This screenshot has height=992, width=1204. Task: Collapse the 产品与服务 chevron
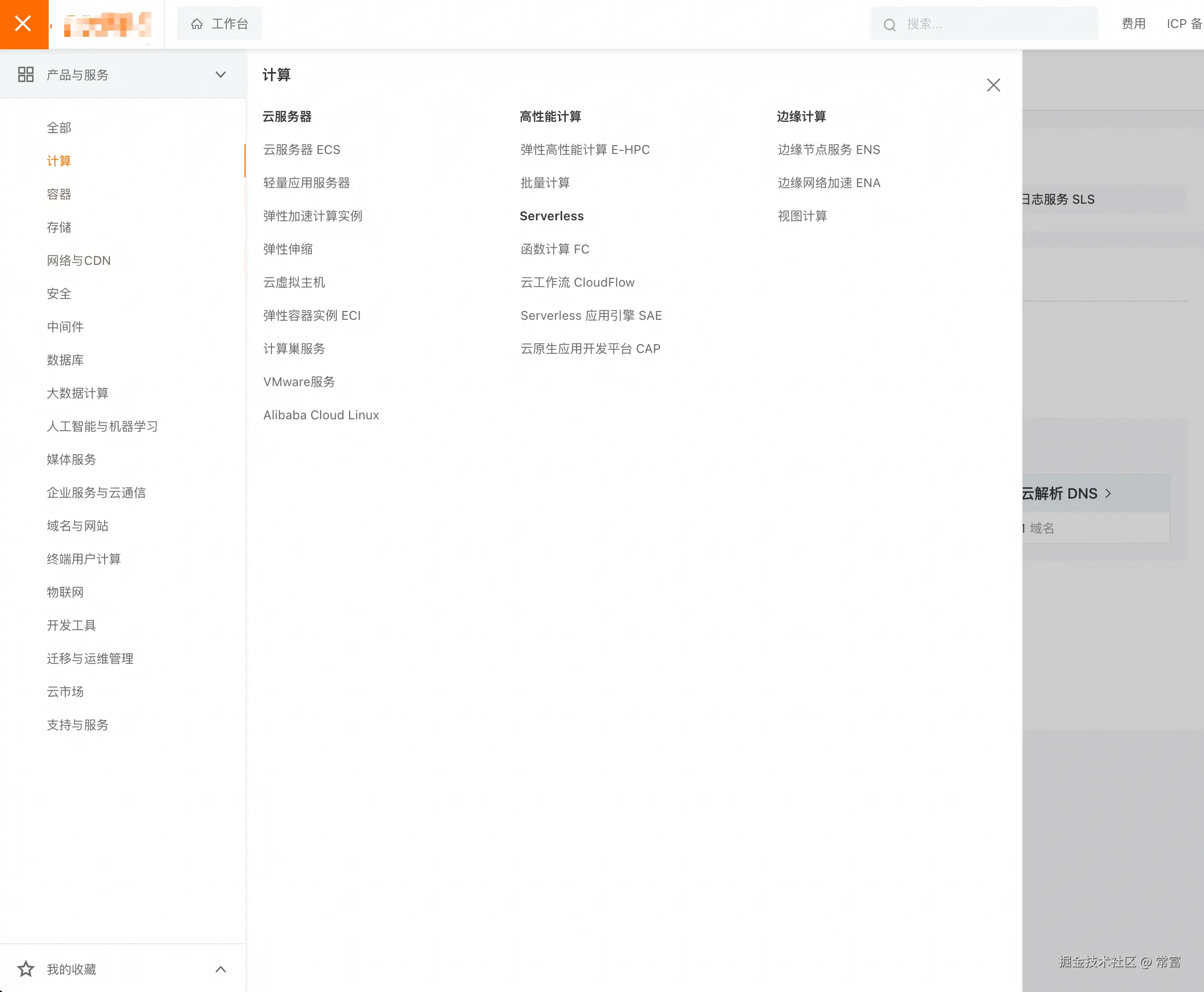click(221, 75)
